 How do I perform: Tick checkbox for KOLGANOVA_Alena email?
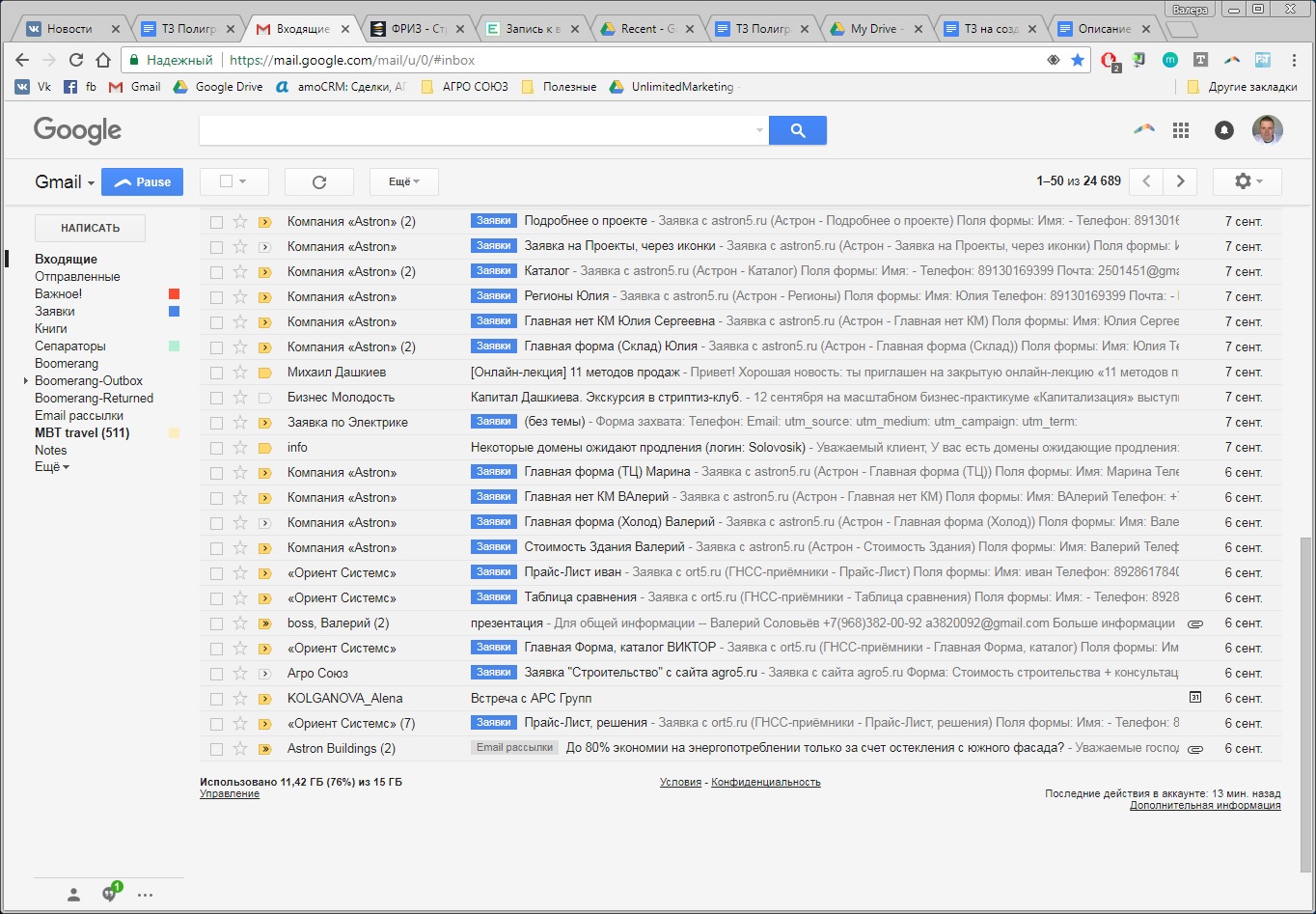click(216, 699)
